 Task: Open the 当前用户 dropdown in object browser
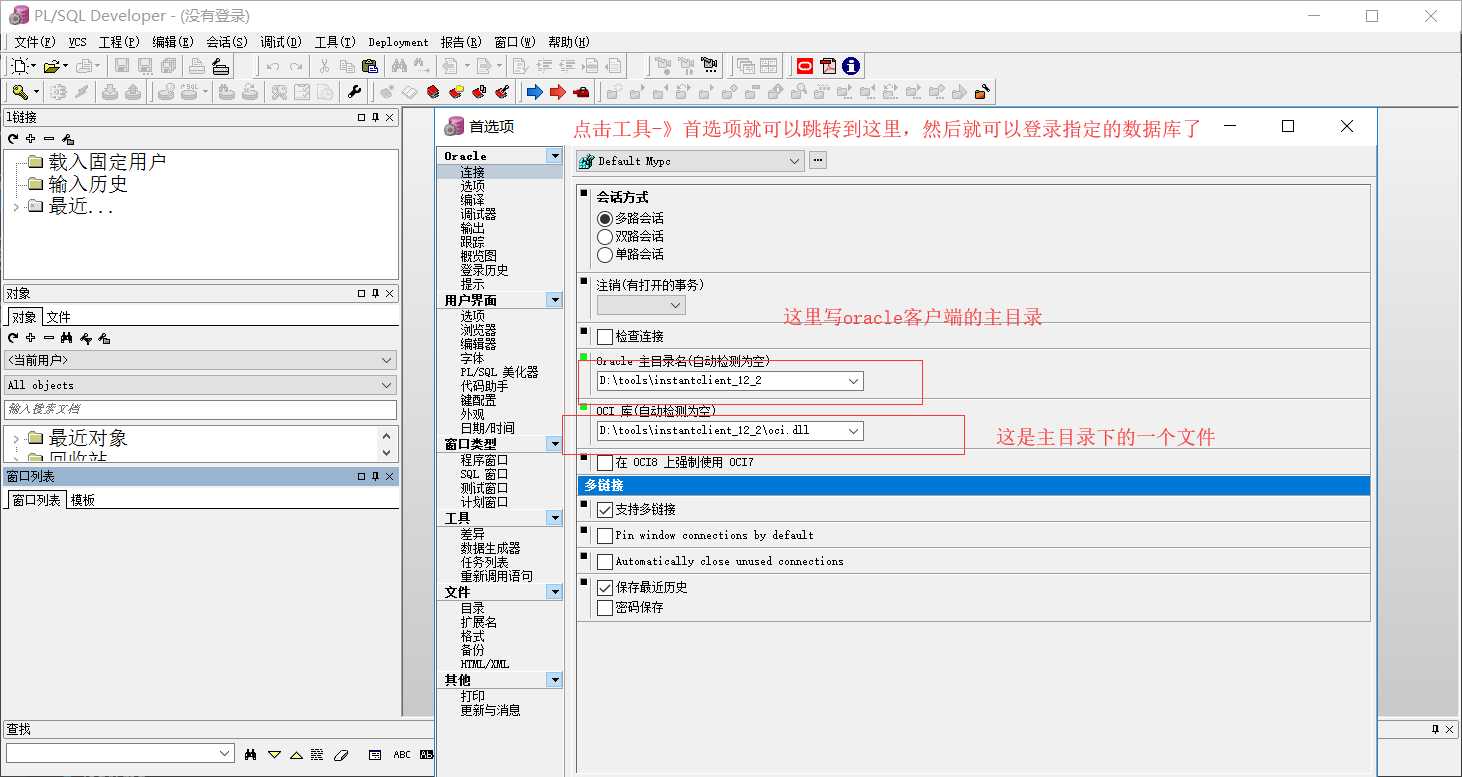click(x=387, y=360)
